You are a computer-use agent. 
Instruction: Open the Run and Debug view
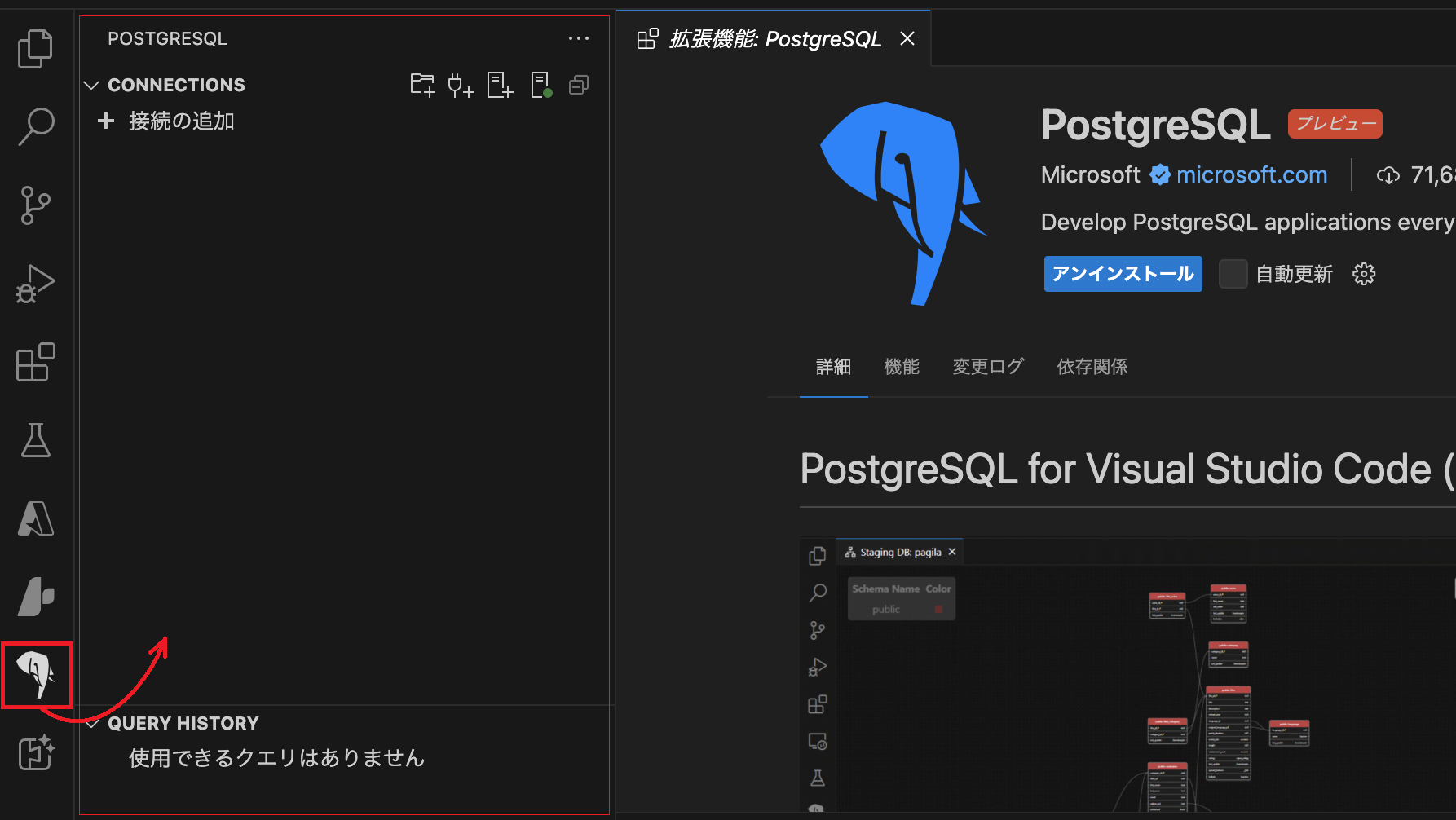point(35,284)
